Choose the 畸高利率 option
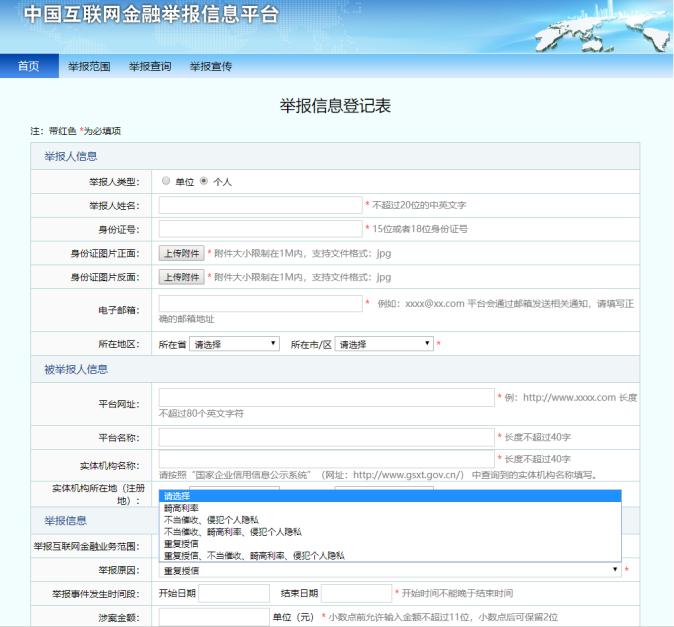The width and height of the screenshot is (674, 627). (390, 508)
